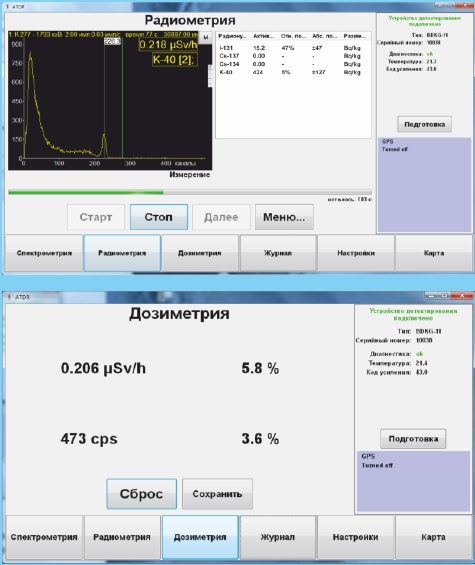
Task: Click the ATOM app icon in Радиометрия title bar
Action: tap(8, 6)
